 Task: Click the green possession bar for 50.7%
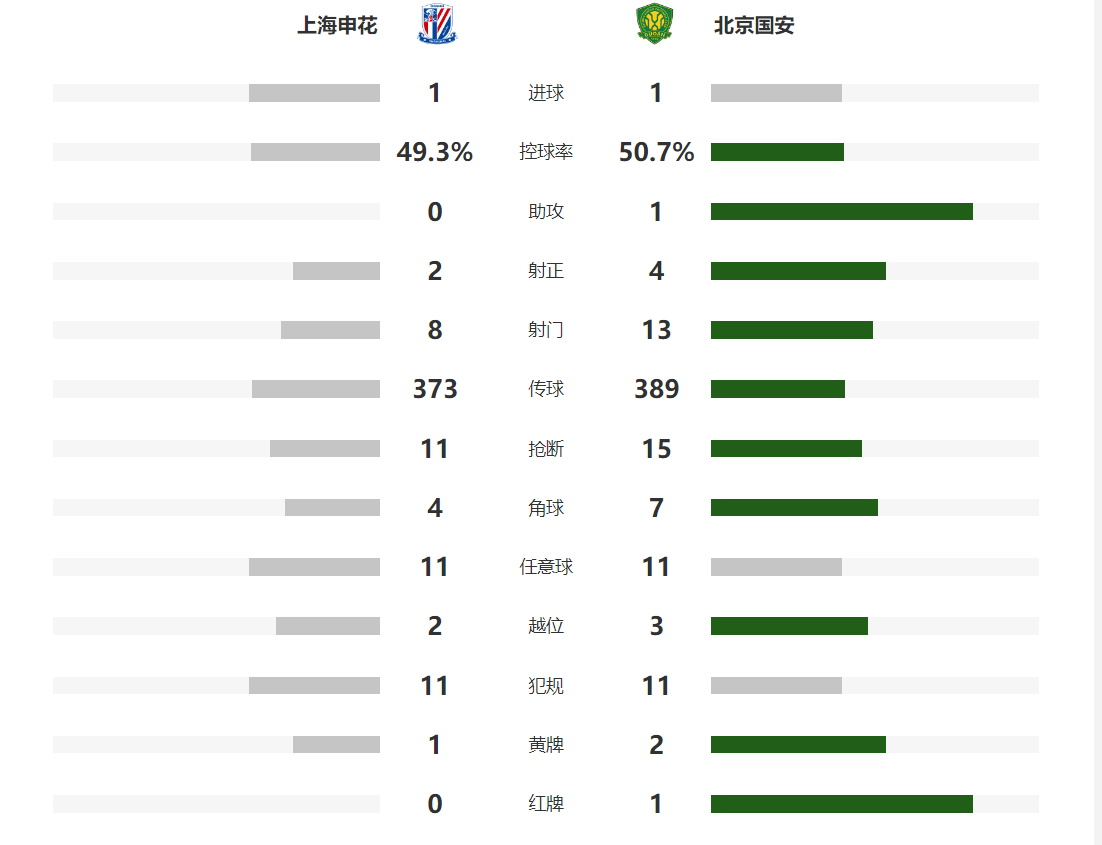pyautogui.click(x=777, y=152)
